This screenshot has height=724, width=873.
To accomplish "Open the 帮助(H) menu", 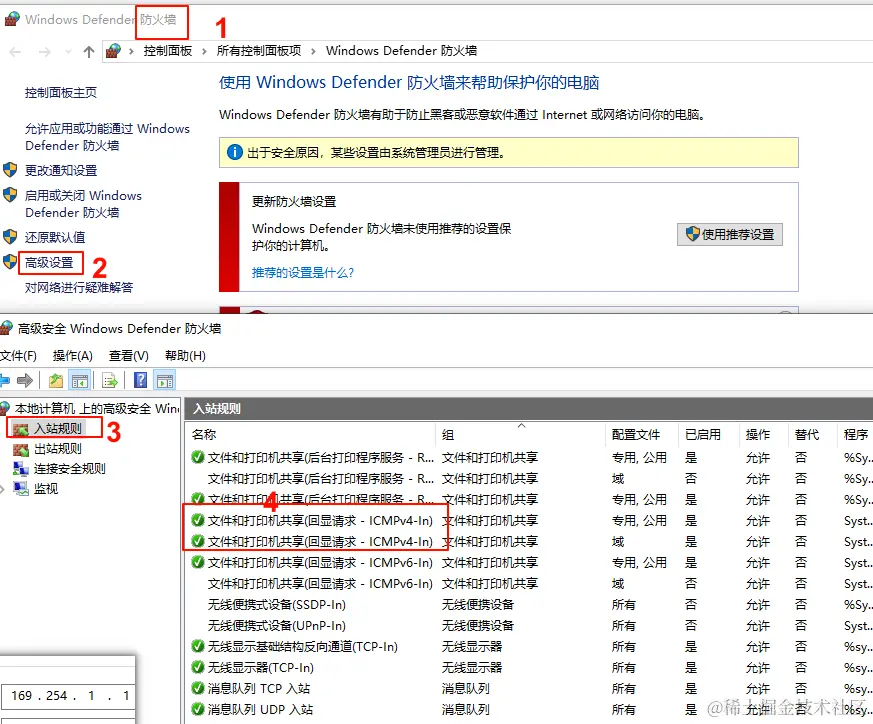I will pyautogui.click(x=185, y=356).
